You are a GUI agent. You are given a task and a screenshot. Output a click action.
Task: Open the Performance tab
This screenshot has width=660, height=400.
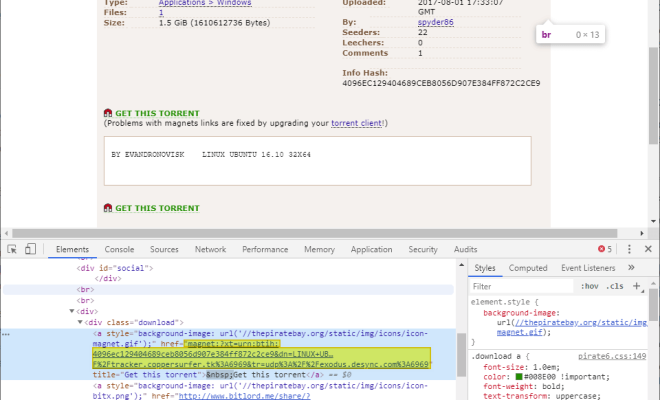coord(265,249)
